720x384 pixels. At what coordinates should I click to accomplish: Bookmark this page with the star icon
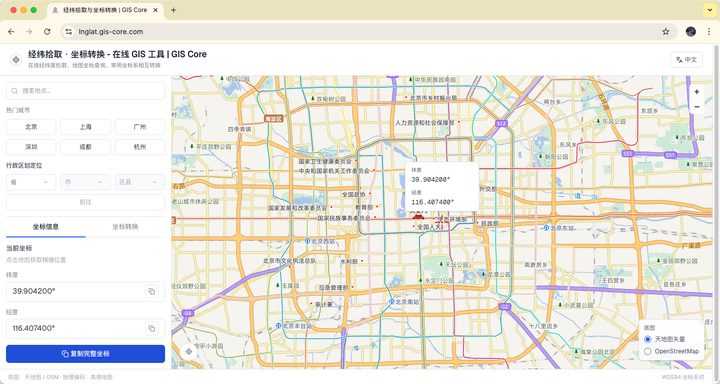point(665,32)
